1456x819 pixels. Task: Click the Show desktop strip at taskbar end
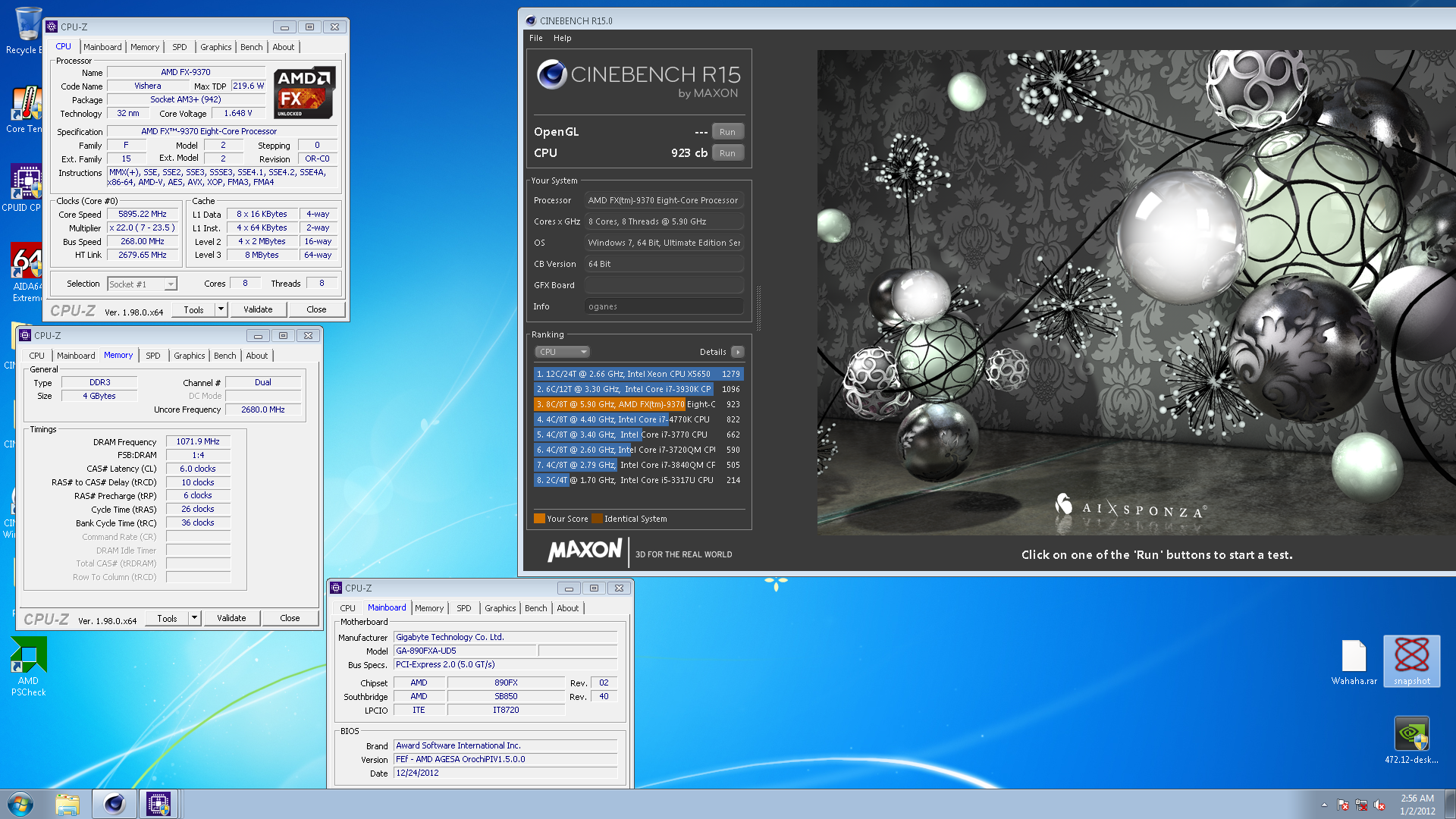[x=1451, y=804]
